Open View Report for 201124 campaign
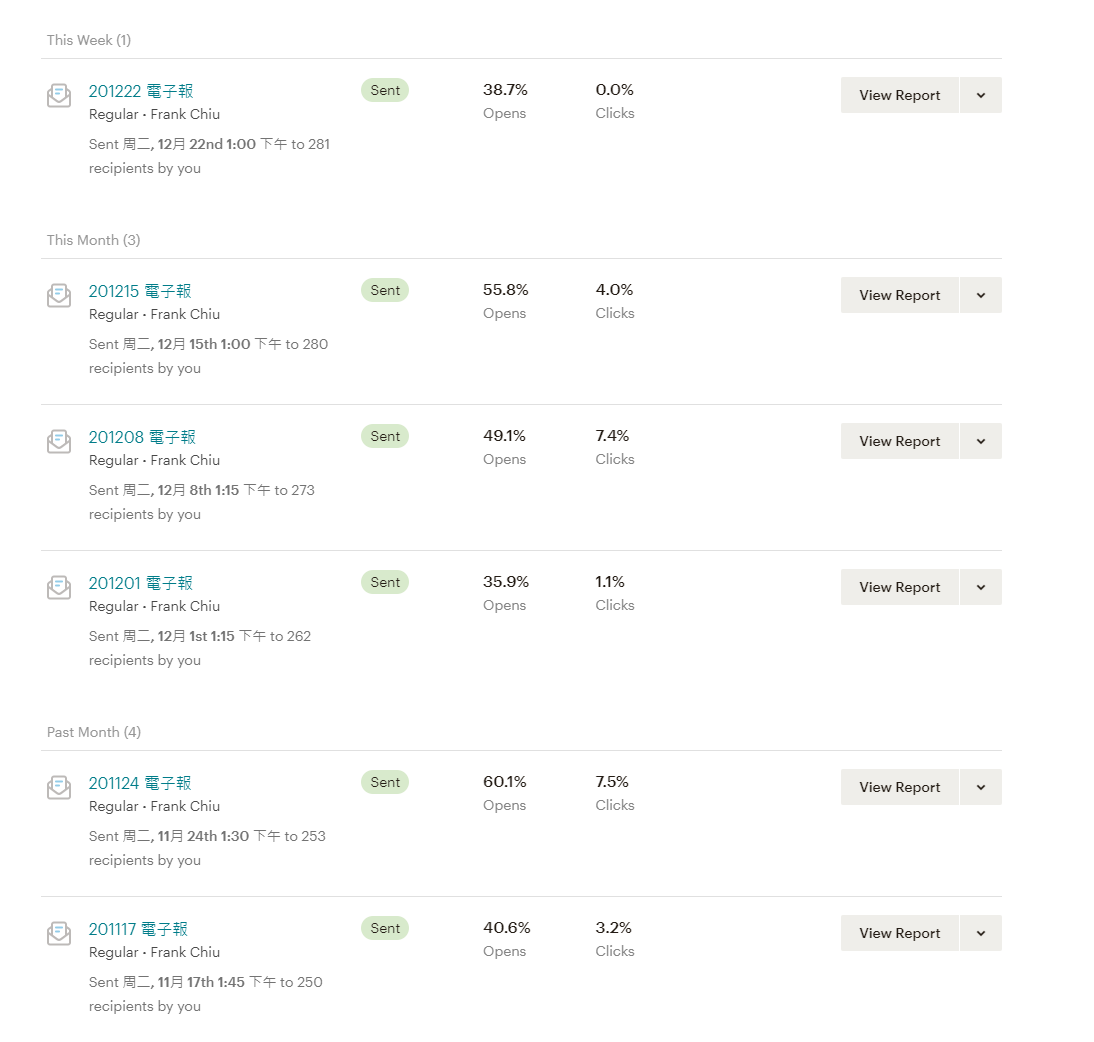Viewport: 1094px width, 1042px height. 899,787
